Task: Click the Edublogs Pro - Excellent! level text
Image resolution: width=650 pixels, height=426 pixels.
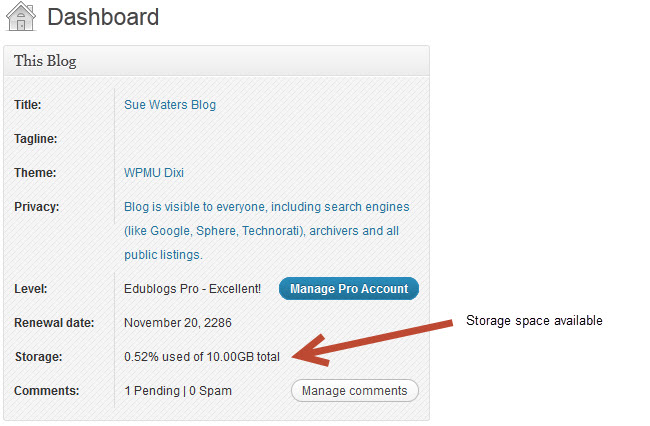Action: tap(192, 289)
